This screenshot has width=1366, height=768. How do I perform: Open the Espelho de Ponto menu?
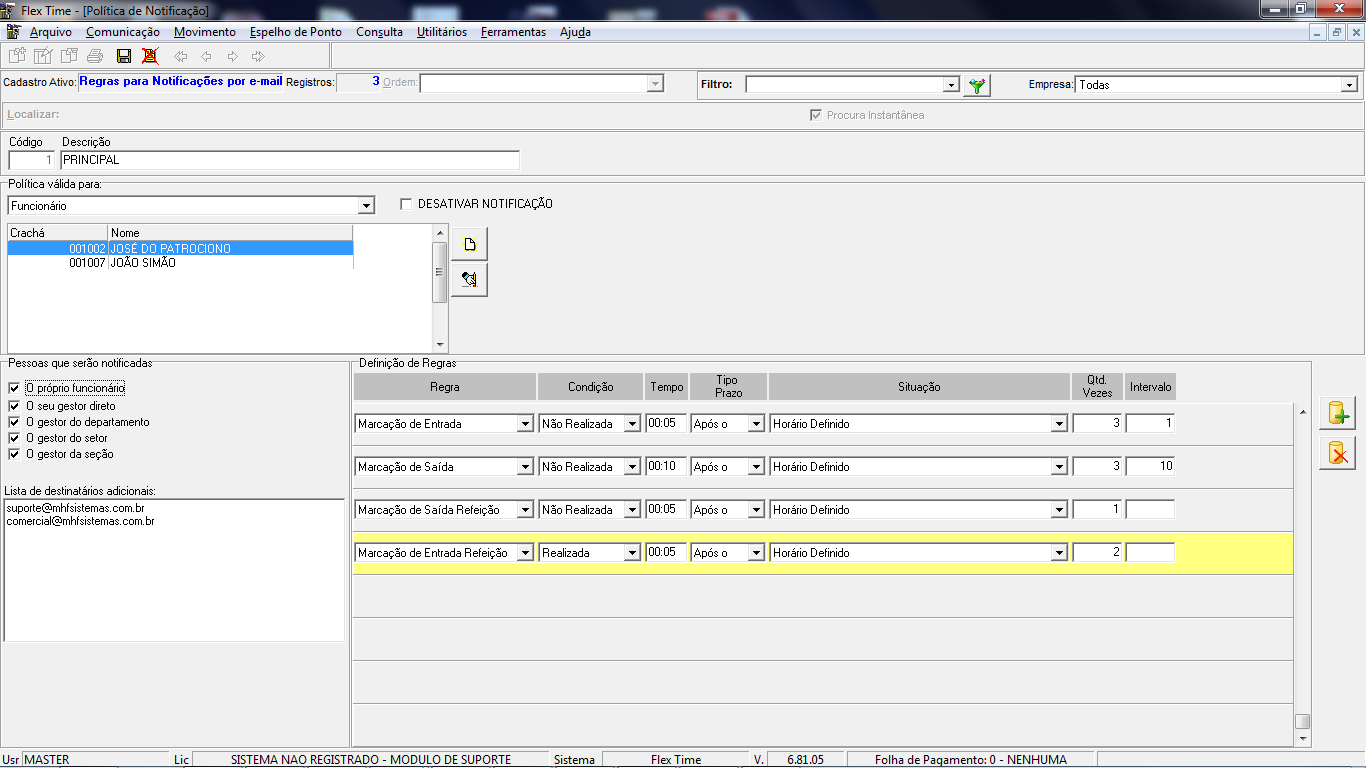coord(296,32)
